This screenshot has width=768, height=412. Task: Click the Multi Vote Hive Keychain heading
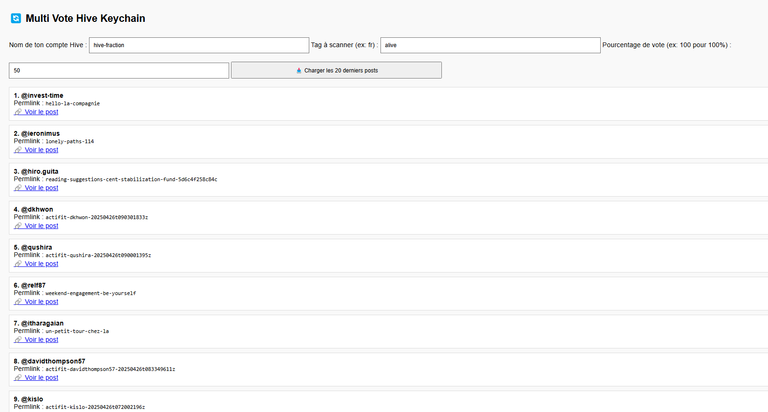85,18
